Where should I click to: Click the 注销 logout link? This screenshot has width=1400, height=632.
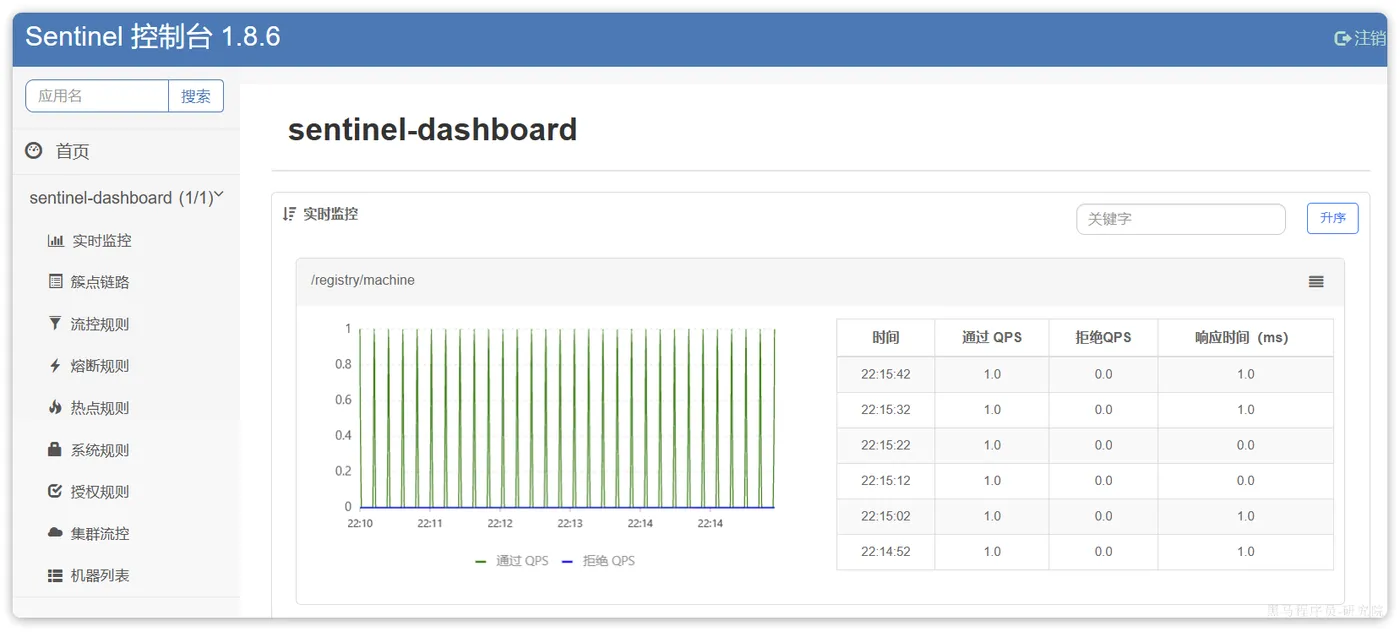(1361, 38)
